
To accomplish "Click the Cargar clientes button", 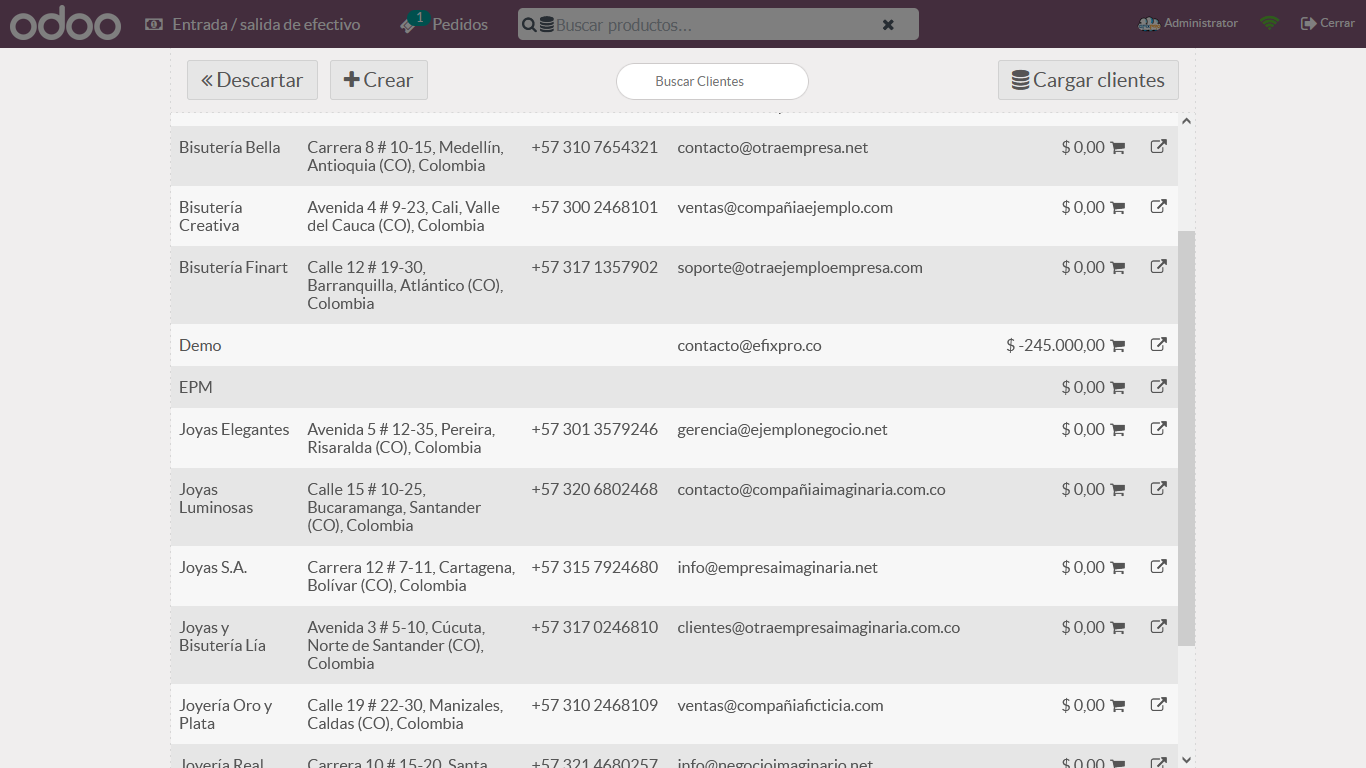I will (x=1088, y=80).
